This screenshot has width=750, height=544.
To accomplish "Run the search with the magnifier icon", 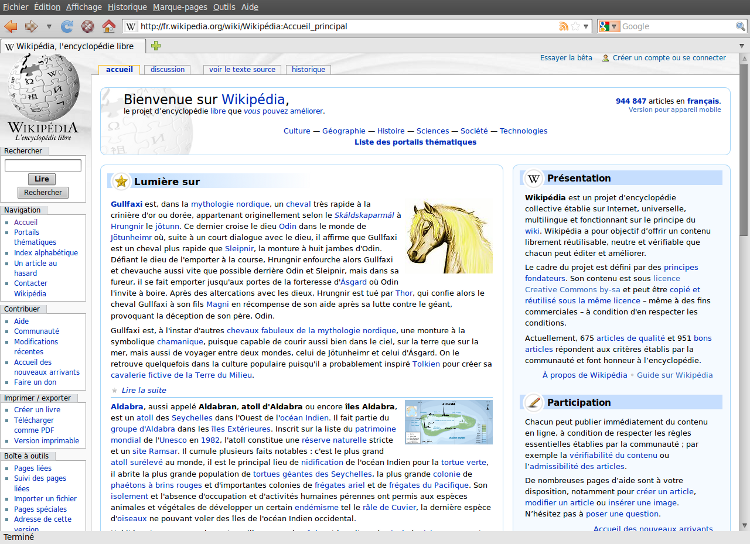I will pyautogui.click(x=740, y=26).
